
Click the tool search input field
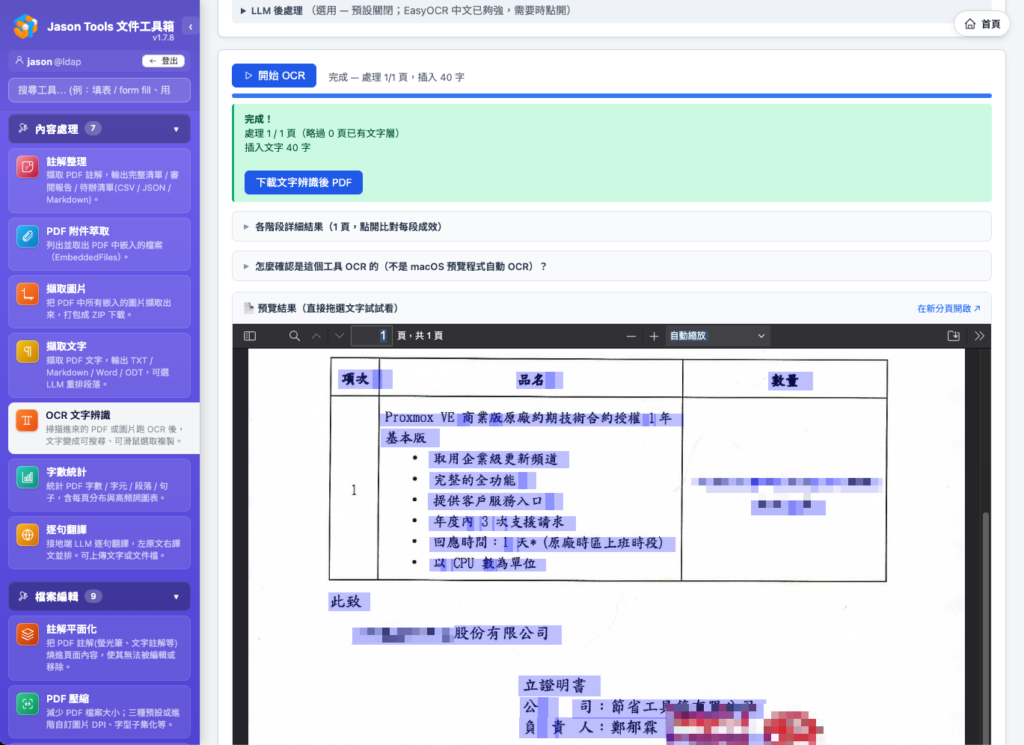pyautogui.click(x=99, y=90)
